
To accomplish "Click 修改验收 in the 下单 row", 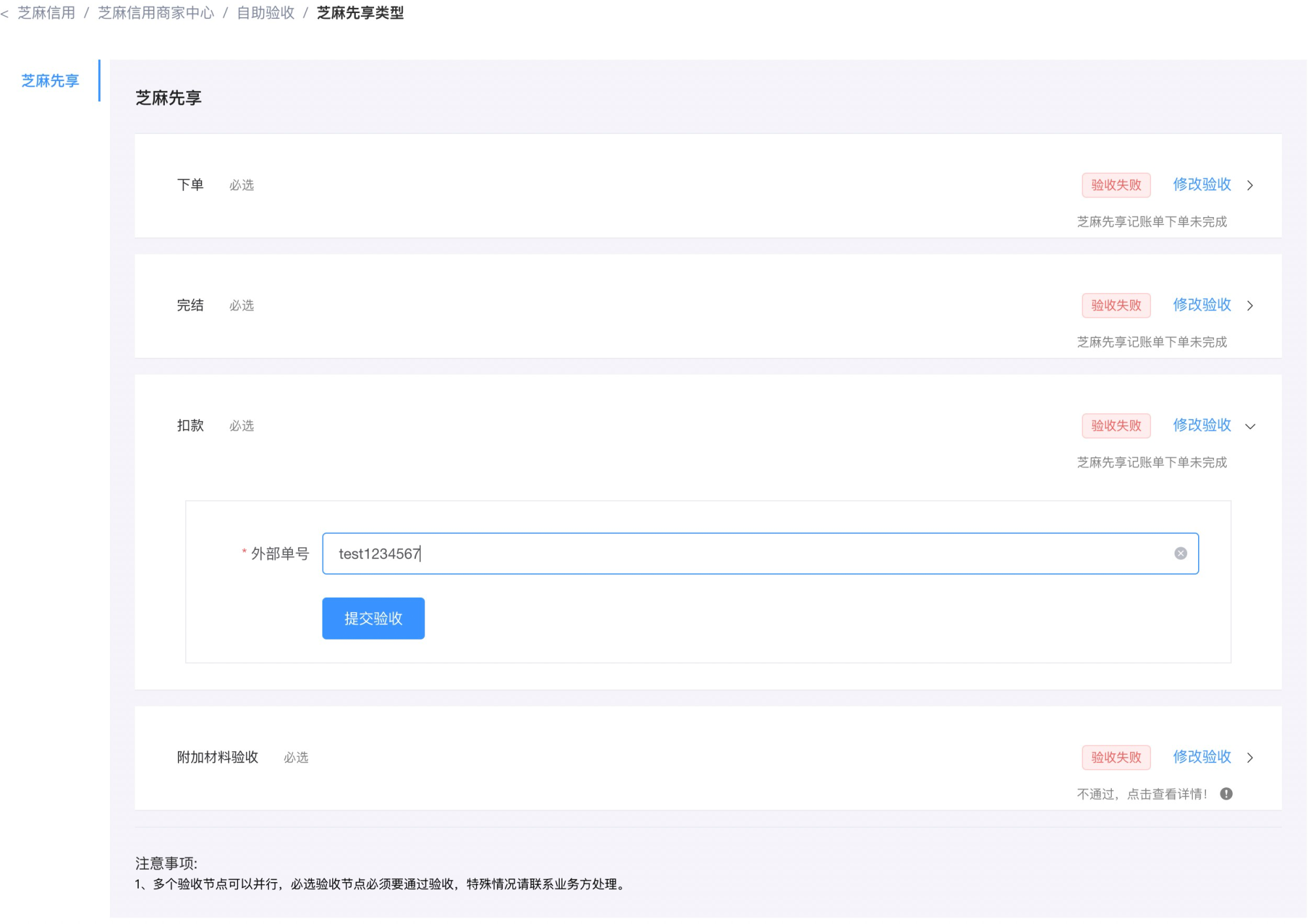I will [1202, 184].
